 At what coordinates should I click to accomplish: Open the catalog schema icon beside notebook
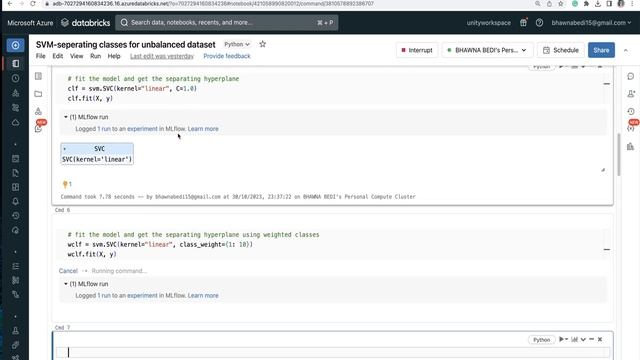[x=38, y=111]
